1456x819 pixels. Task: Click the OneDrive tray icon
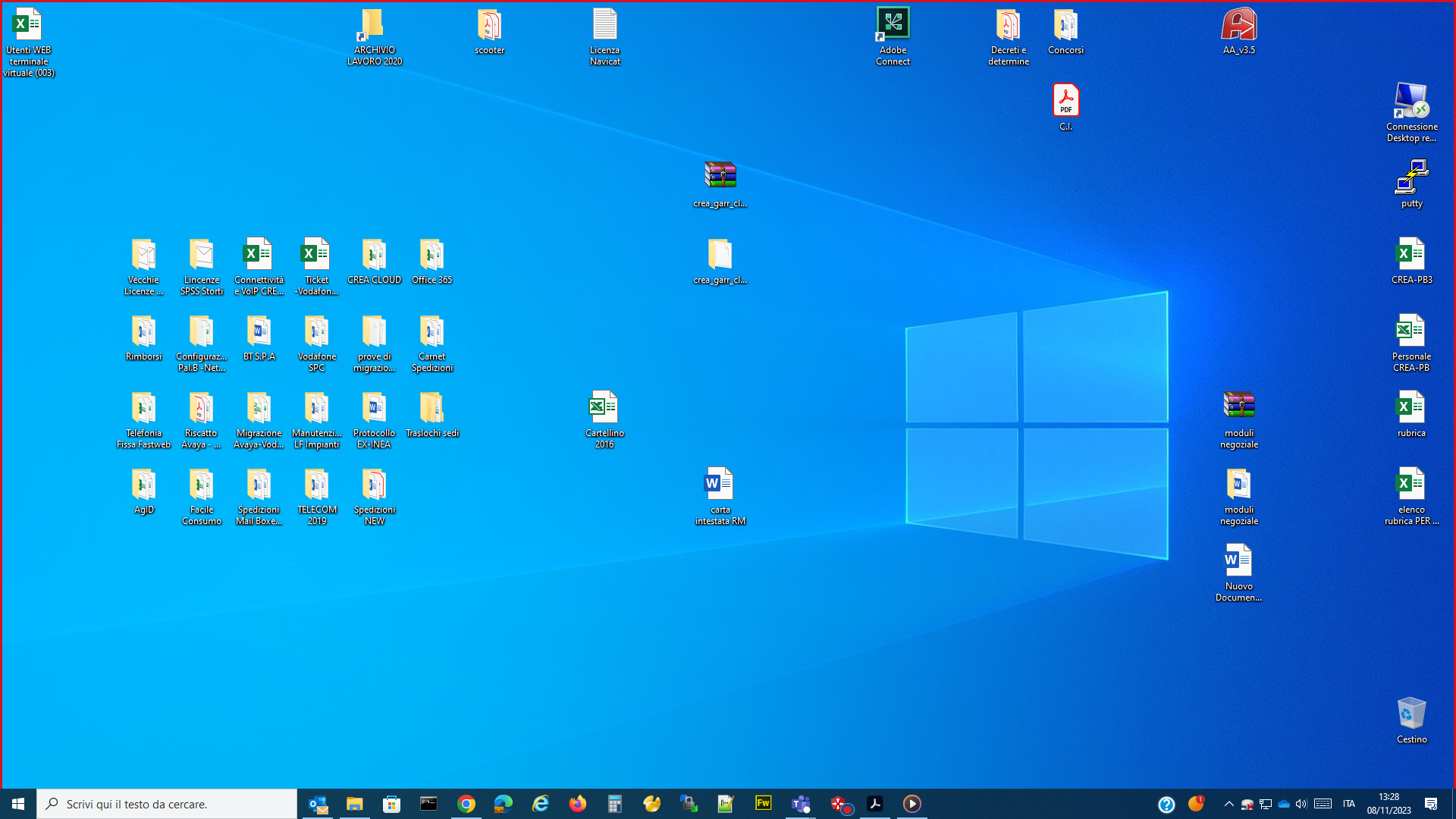tap(1283, 804)
